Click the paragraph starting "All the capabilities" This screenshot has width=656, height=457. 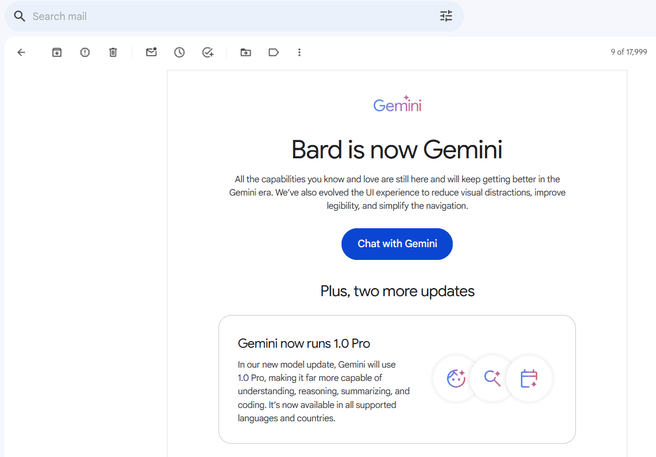click(397, 193)
